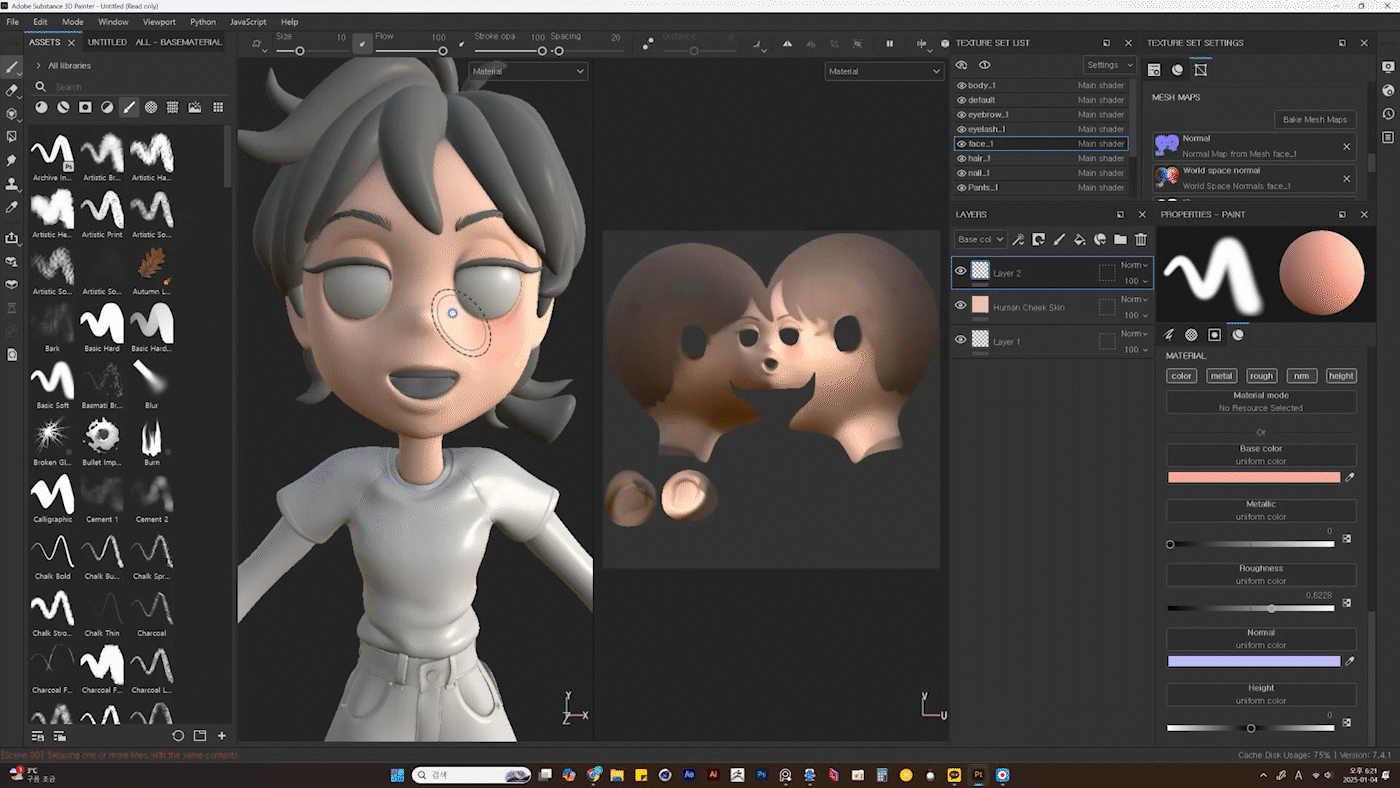Toggle the color material channel
1400x788 pixels.
1181,376
